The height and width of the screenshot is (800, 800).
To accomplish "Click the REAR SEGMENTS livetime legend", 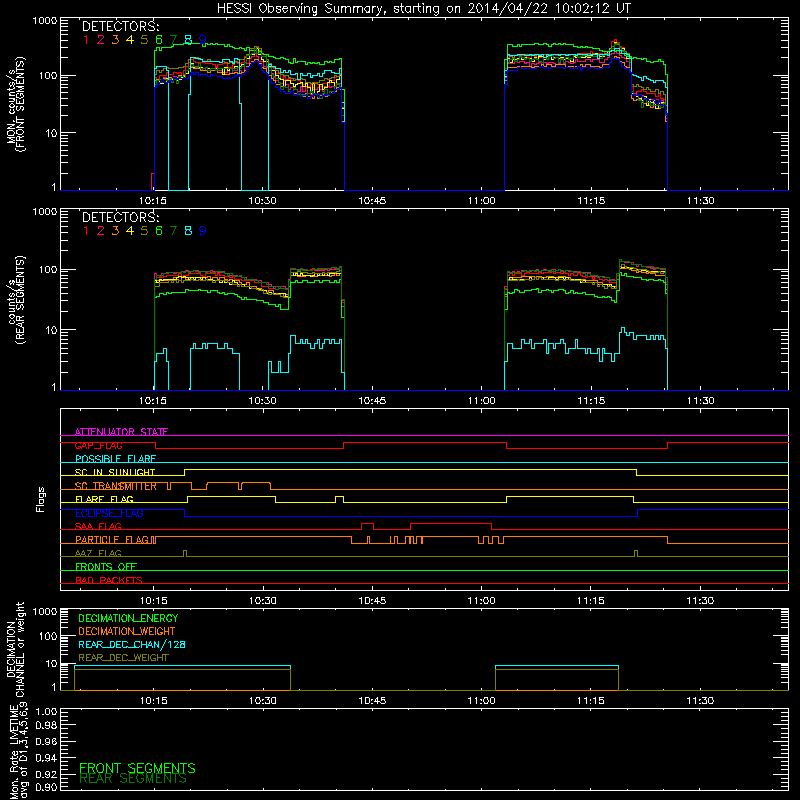I will point(133,779).
